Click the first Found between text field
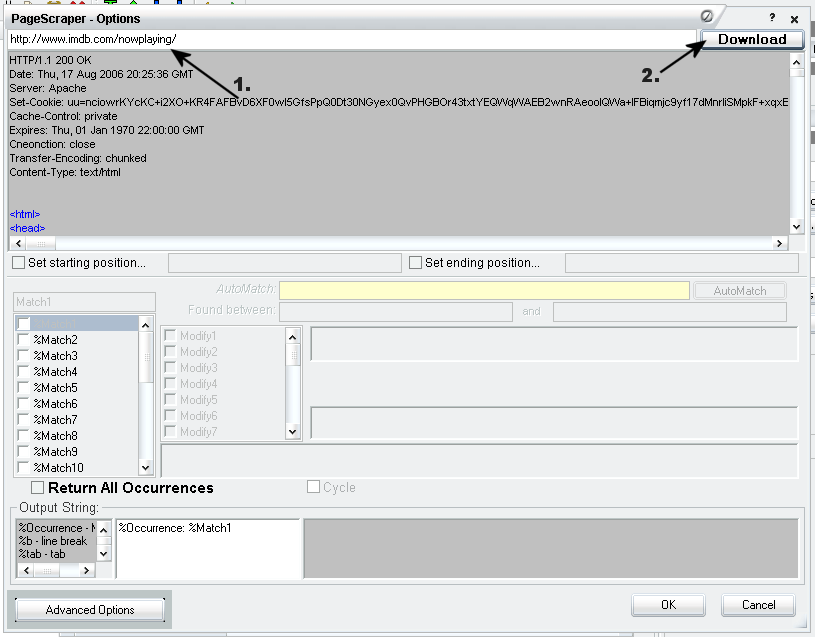The width and height of the screenshot is (815, 637). coord(396,312)
